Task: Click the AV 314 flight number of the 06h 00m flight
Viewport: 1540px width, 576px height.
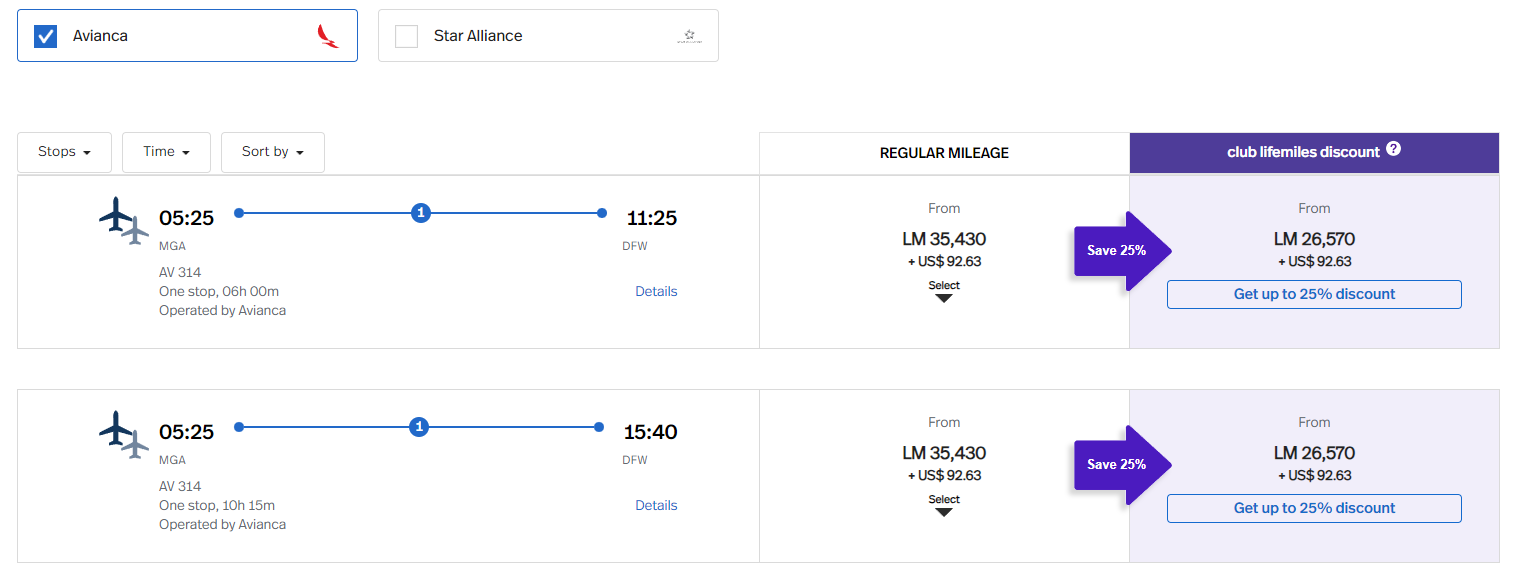Action: click(180, 273)
